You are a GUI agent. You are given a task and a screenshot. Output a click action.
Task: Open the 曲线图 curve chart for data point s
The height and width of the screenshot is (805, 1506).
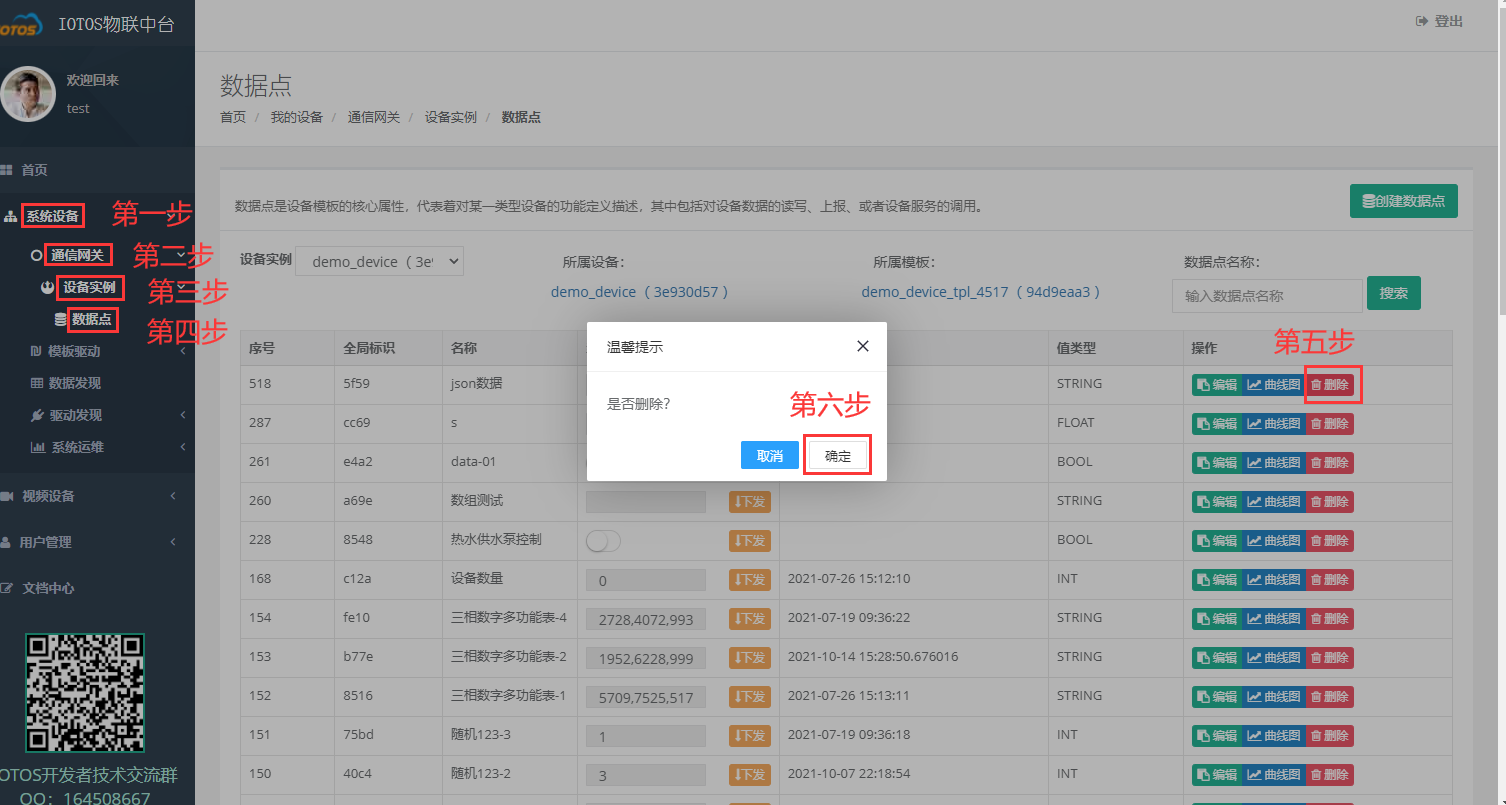click(x=1274, y=423)
